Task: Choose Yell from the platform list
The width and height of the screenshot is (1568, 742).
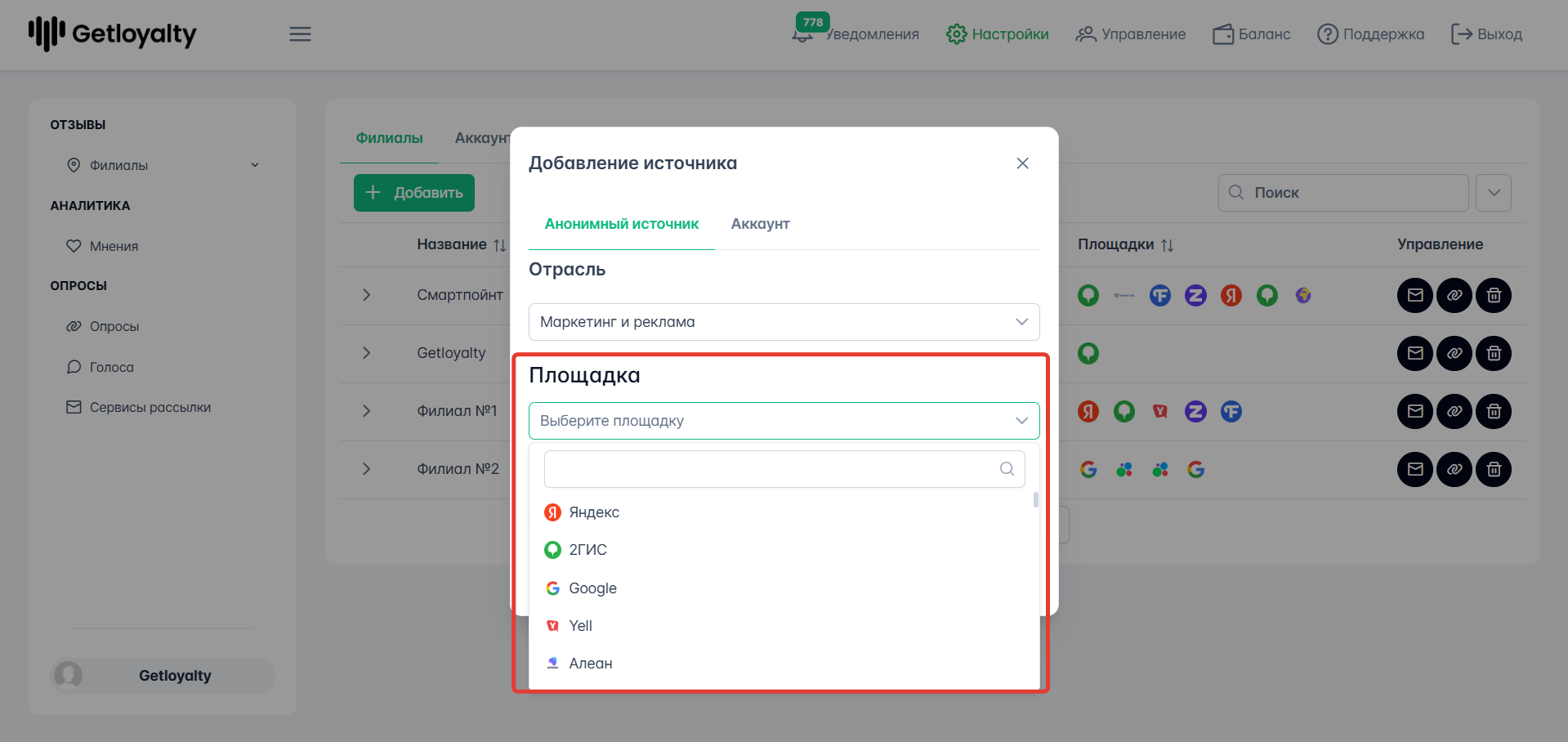Action: 784,626
